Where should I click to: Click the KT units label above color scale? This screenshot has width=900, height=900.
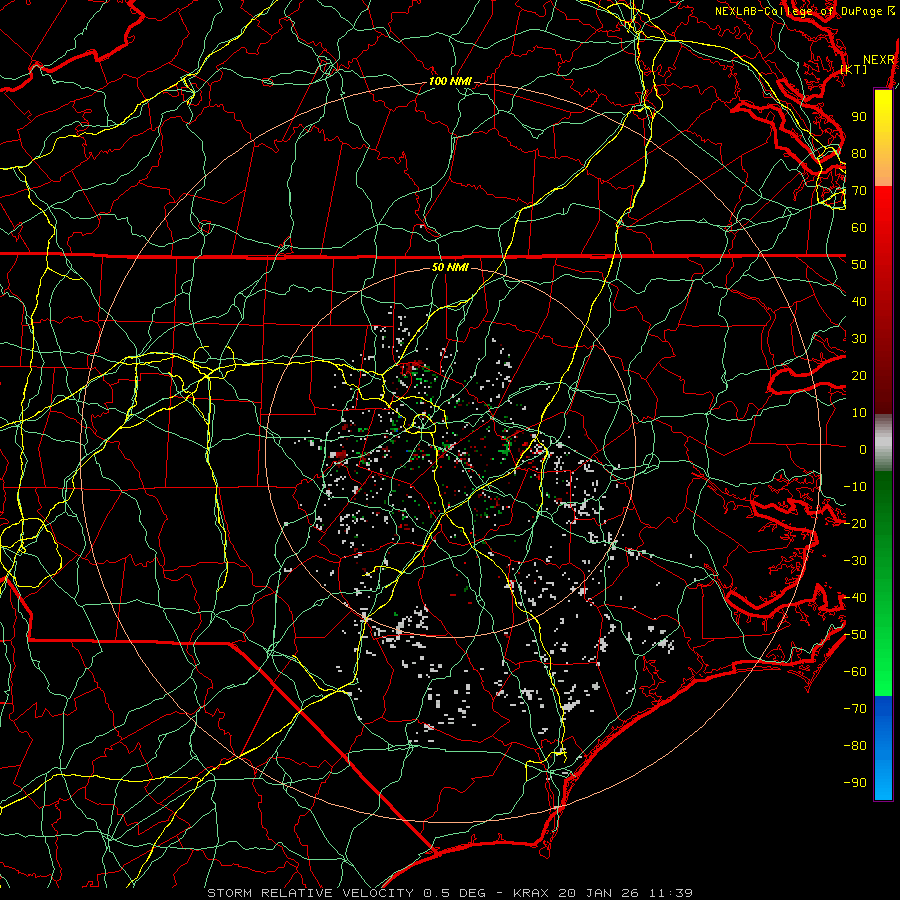pyautogui.click(x=853, y=69)
